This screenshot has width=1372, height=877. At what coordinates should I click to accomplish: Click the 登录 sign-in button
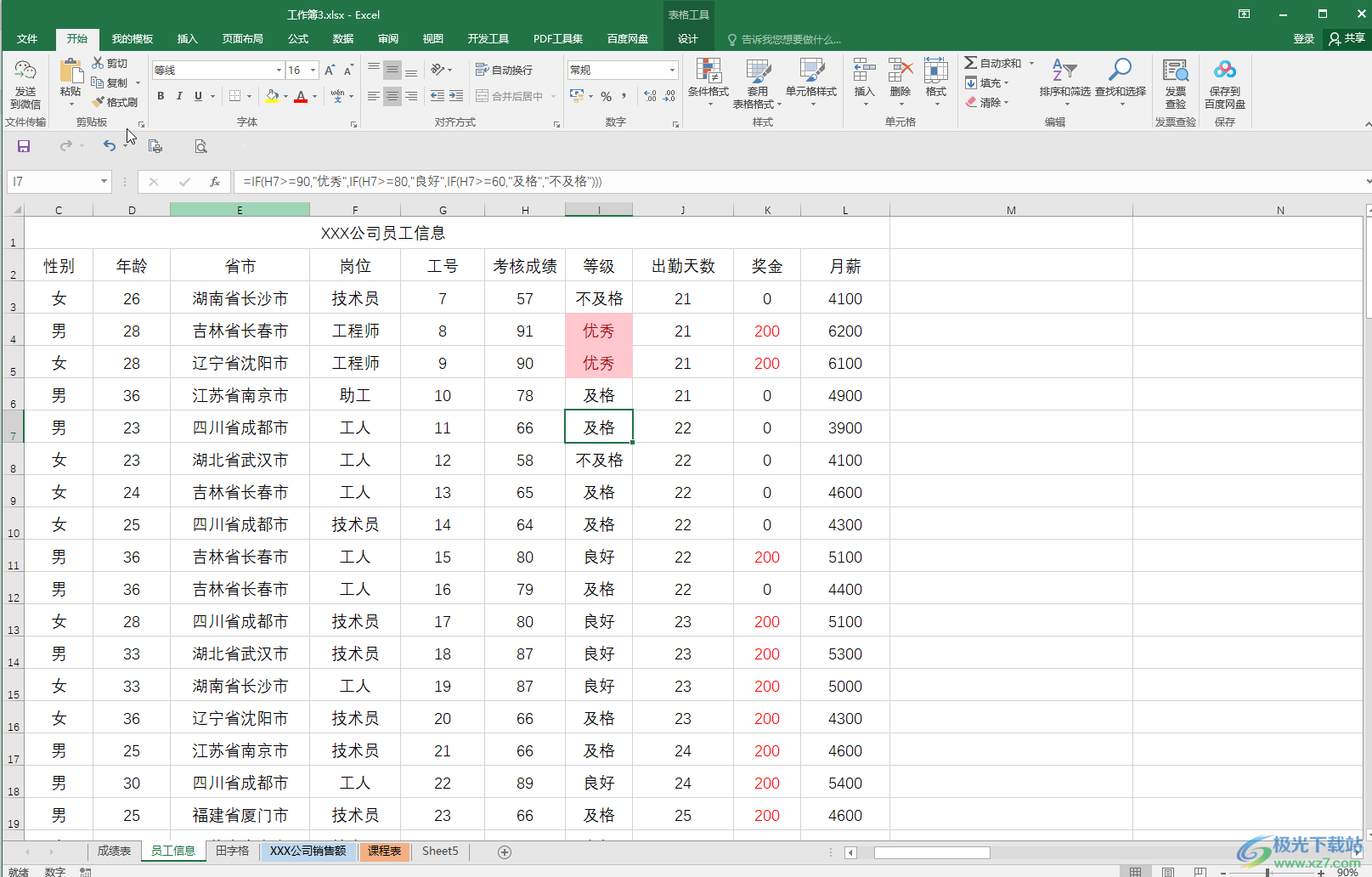[1303, 39]
